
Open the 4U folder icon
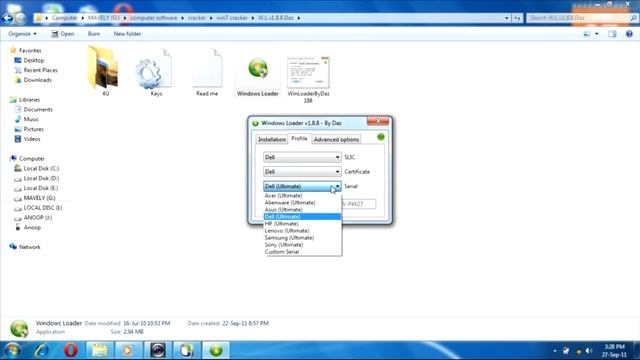(104, 68)
